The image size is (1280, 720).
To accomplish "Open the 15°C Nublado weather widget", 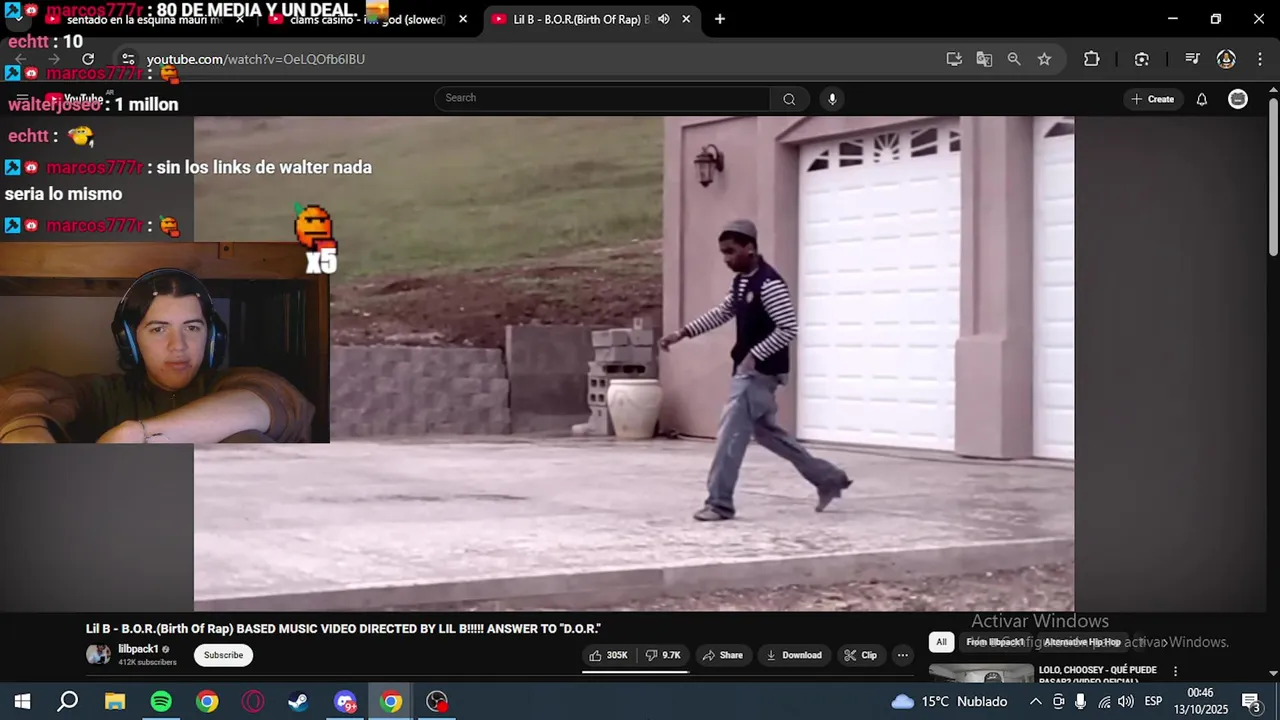I will click(949, 701).
